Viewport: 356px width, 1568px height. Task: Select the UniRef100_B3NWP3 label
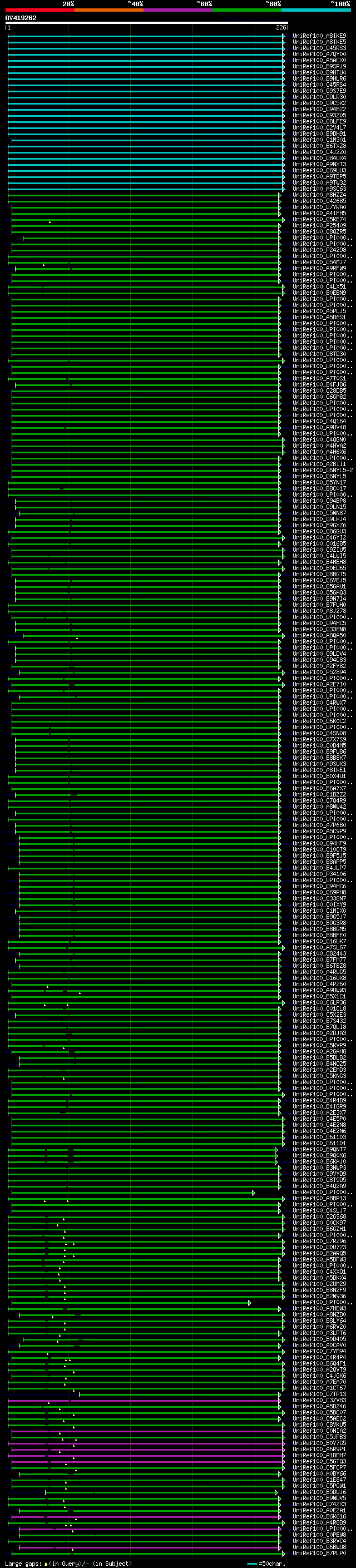tap(319, 1168)
